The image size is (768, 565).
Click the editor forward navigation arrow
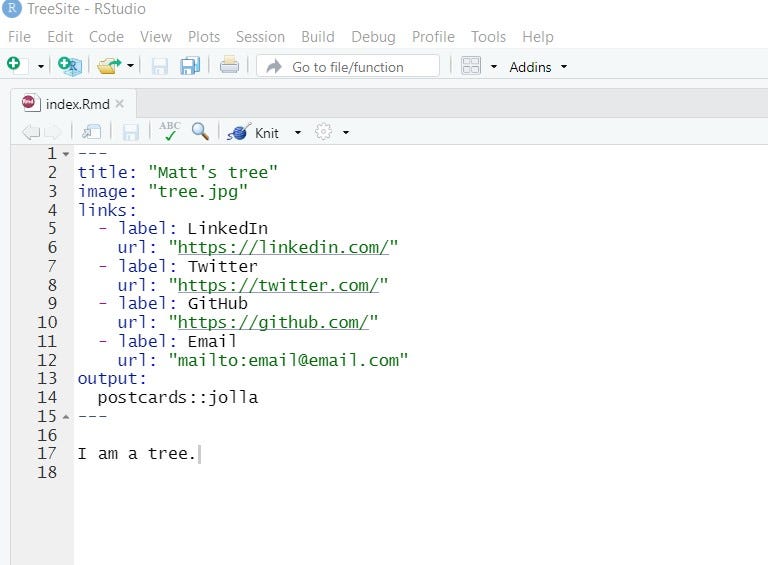click(53, 132)
